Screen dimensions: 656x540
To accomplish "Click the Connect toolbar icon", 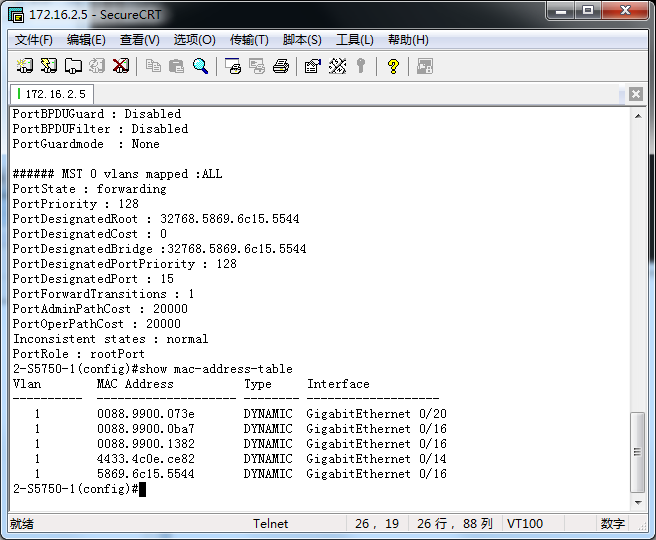I will (25, 66).
